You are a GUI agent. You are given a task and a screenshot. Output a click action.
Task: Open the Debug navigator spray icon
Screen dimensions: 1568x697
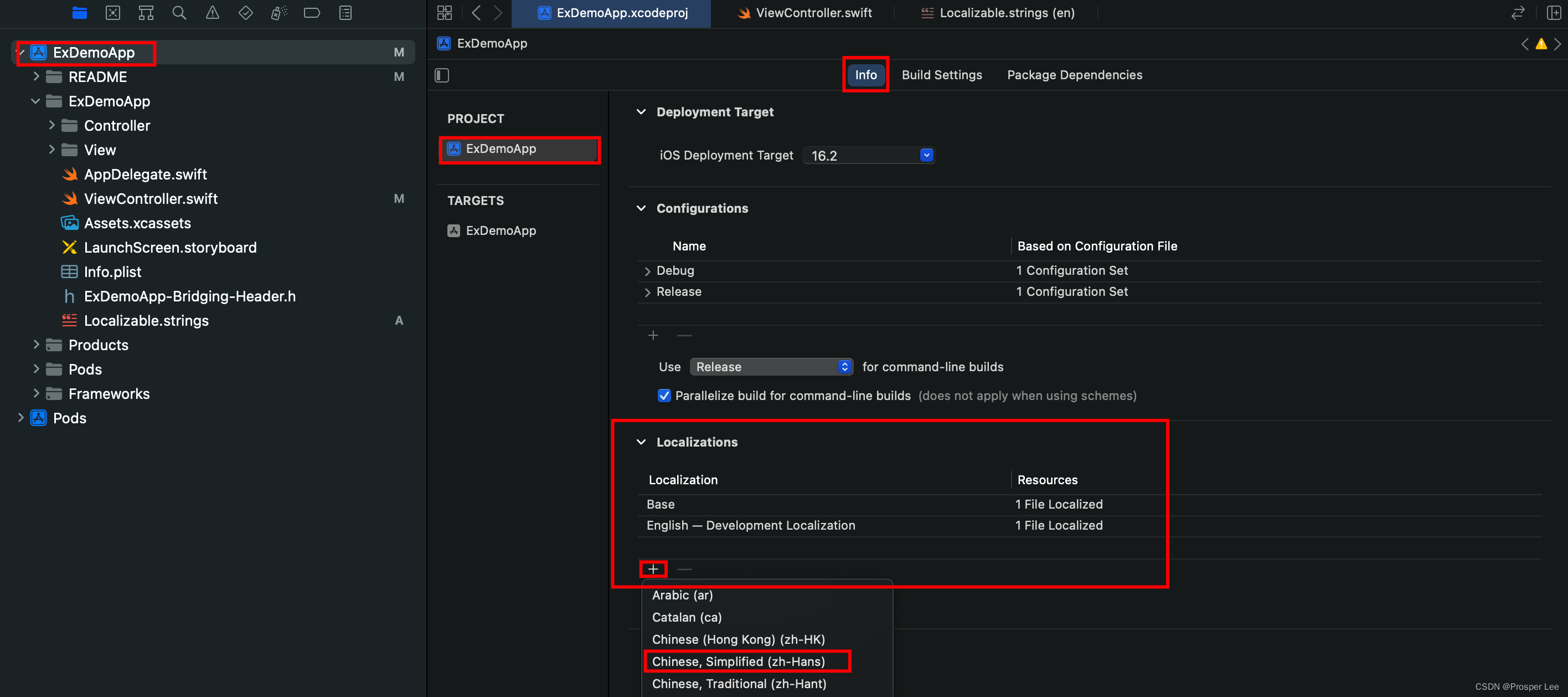pos(279,13)
